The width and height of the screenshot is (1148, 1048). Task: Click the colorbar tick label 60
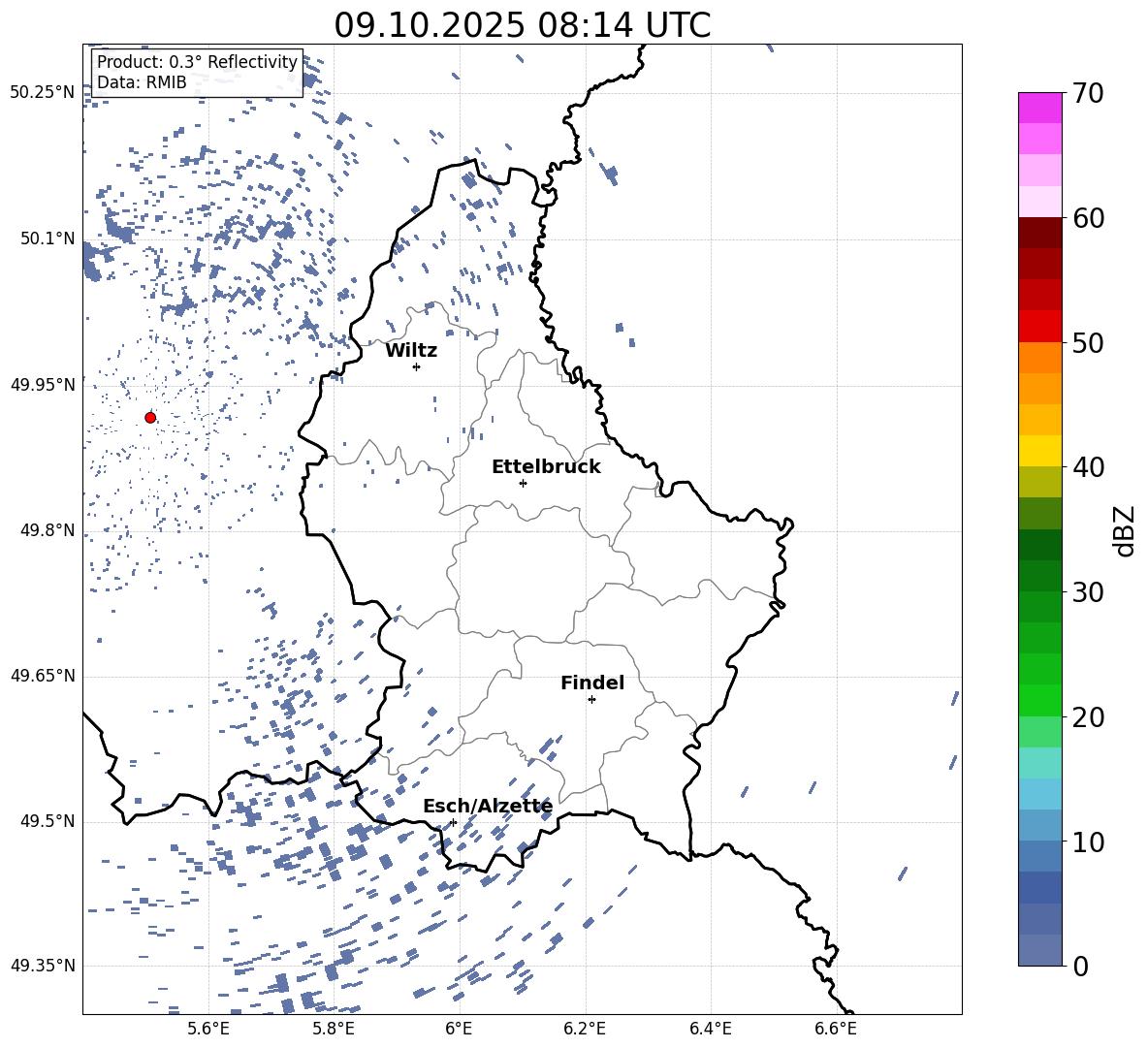[x=1088, y=218]
